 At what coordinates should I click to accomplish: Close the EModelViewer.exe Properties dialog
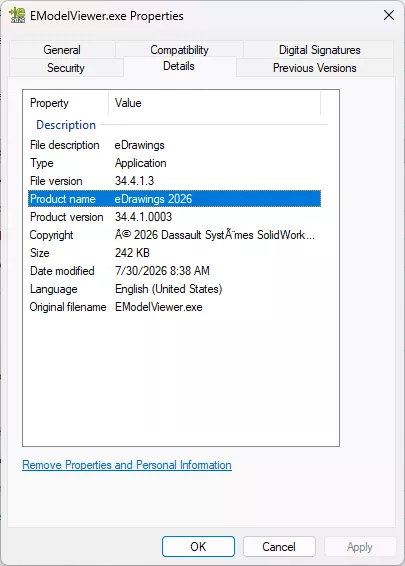pos(389,15)
